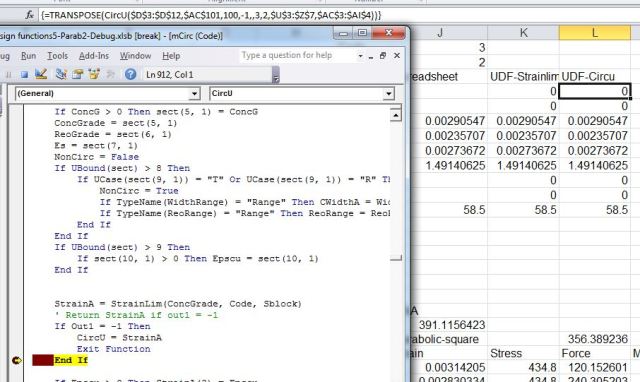Click 58.5 cell in column J
Screen dimensions: 640x382
tap(449, 210)
